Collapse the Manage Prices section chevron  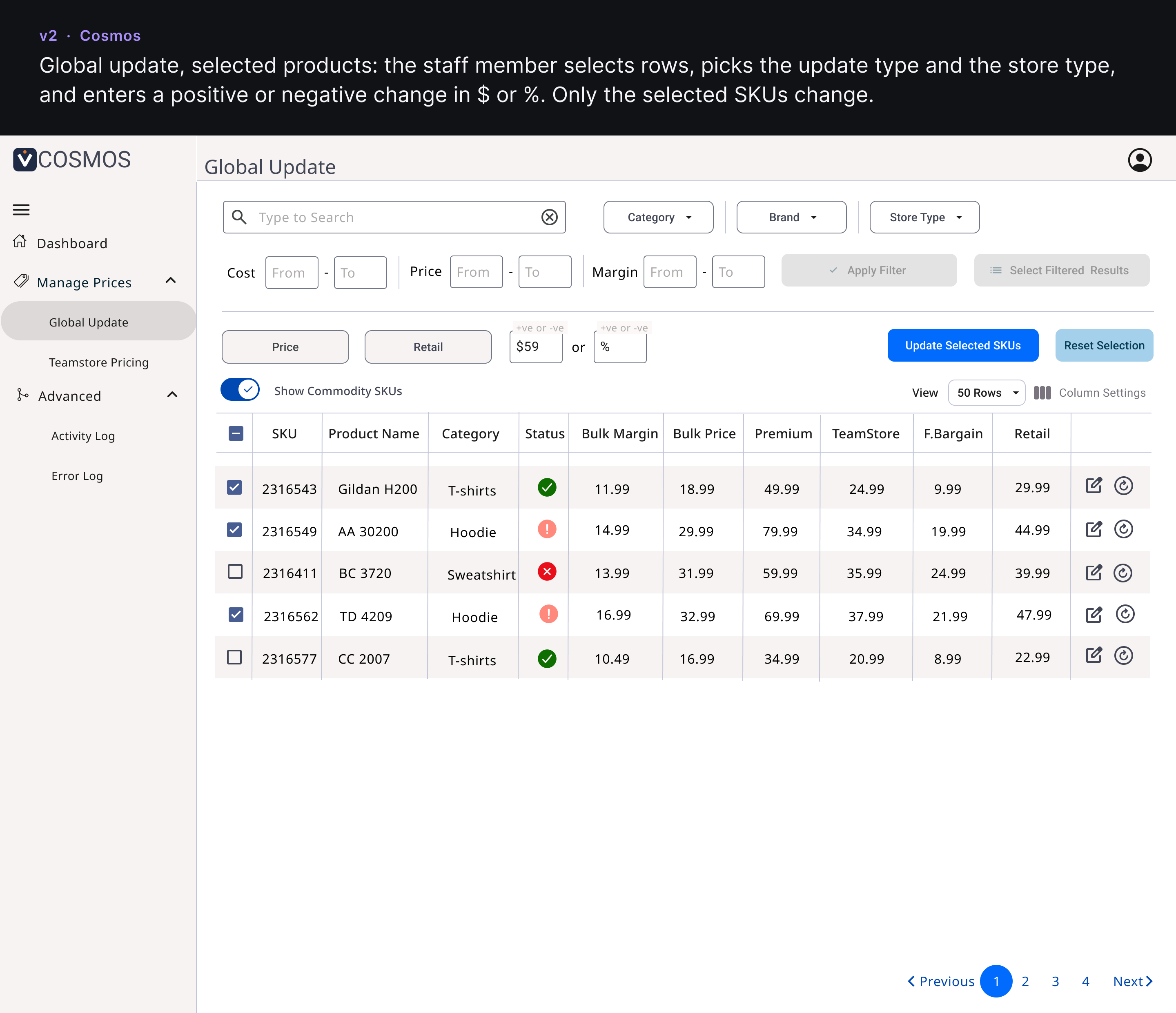[170, 281]
